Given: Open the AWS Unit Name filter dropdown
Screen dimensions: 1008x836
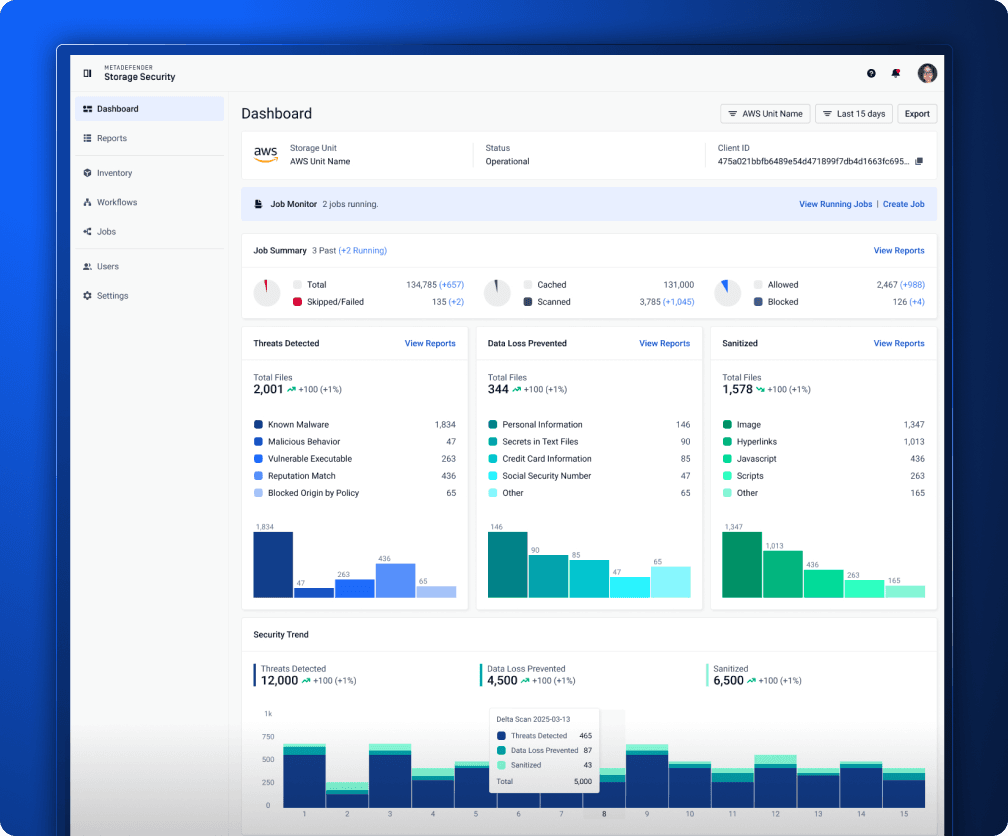Looking at the screenshot, I should click(x=765, y=114).
